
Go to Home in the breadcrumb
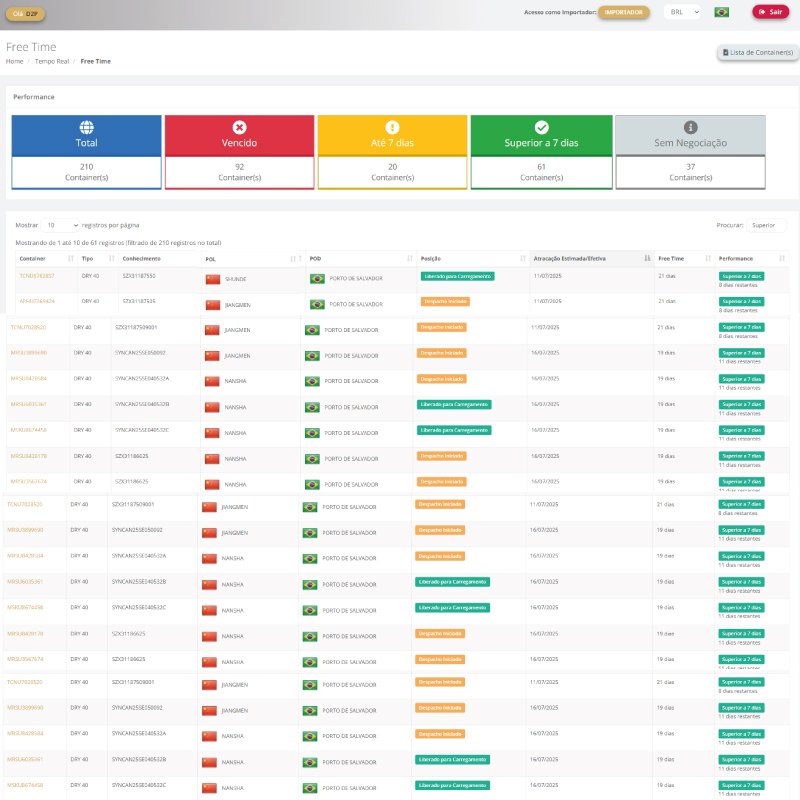pos(14,61)
